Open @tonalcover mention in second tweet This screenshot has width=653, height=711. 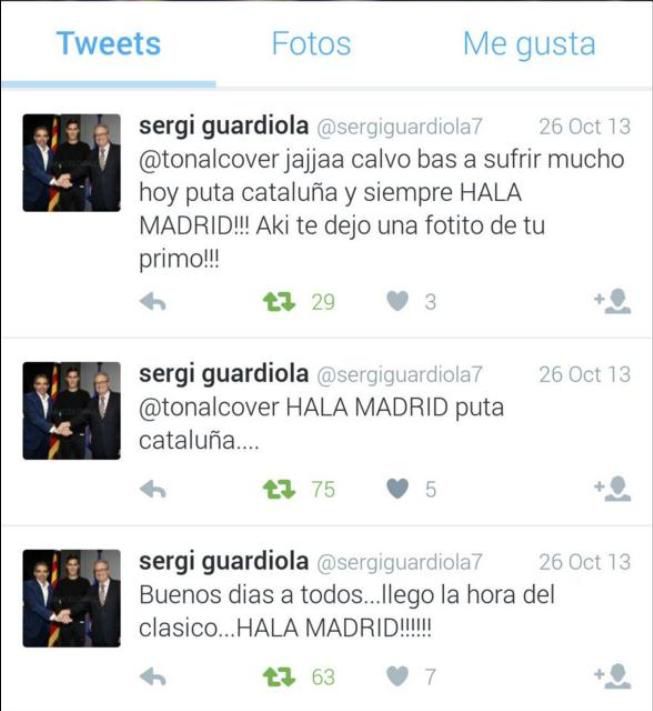click(x=209, y=408)
